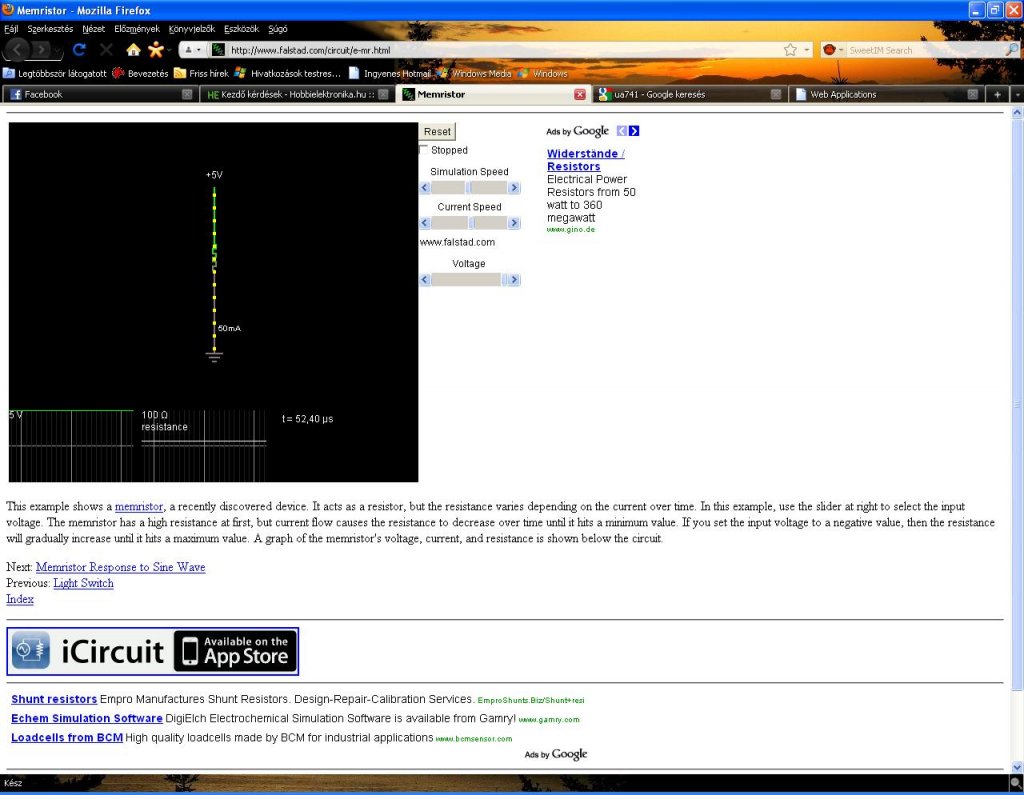
Task: Open the Súgó menu
Action: [278, 29]
